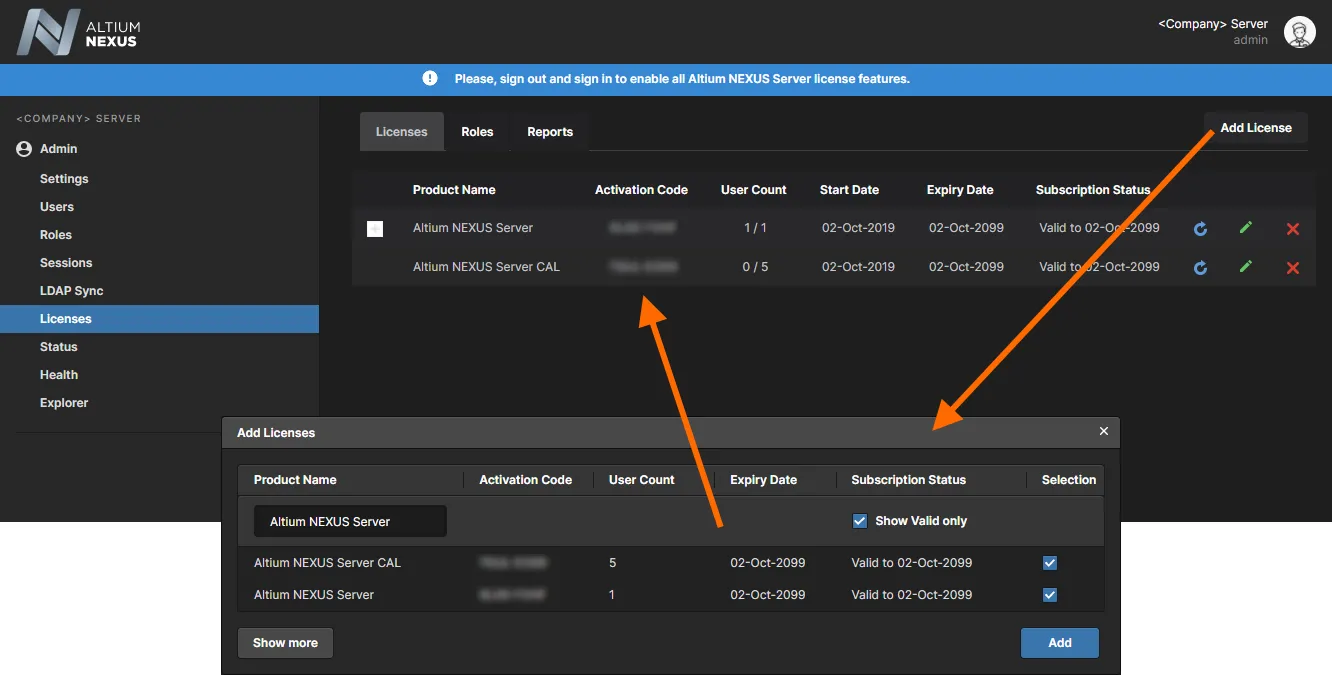Switch to the Licenses tab

(x=402, y=132)
